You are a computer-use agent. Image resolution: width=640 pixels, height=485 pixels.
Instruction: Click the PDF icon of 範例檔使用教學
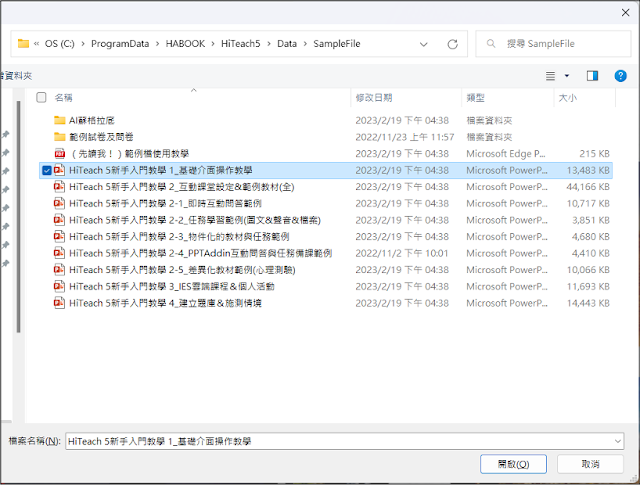pos(60,154)
